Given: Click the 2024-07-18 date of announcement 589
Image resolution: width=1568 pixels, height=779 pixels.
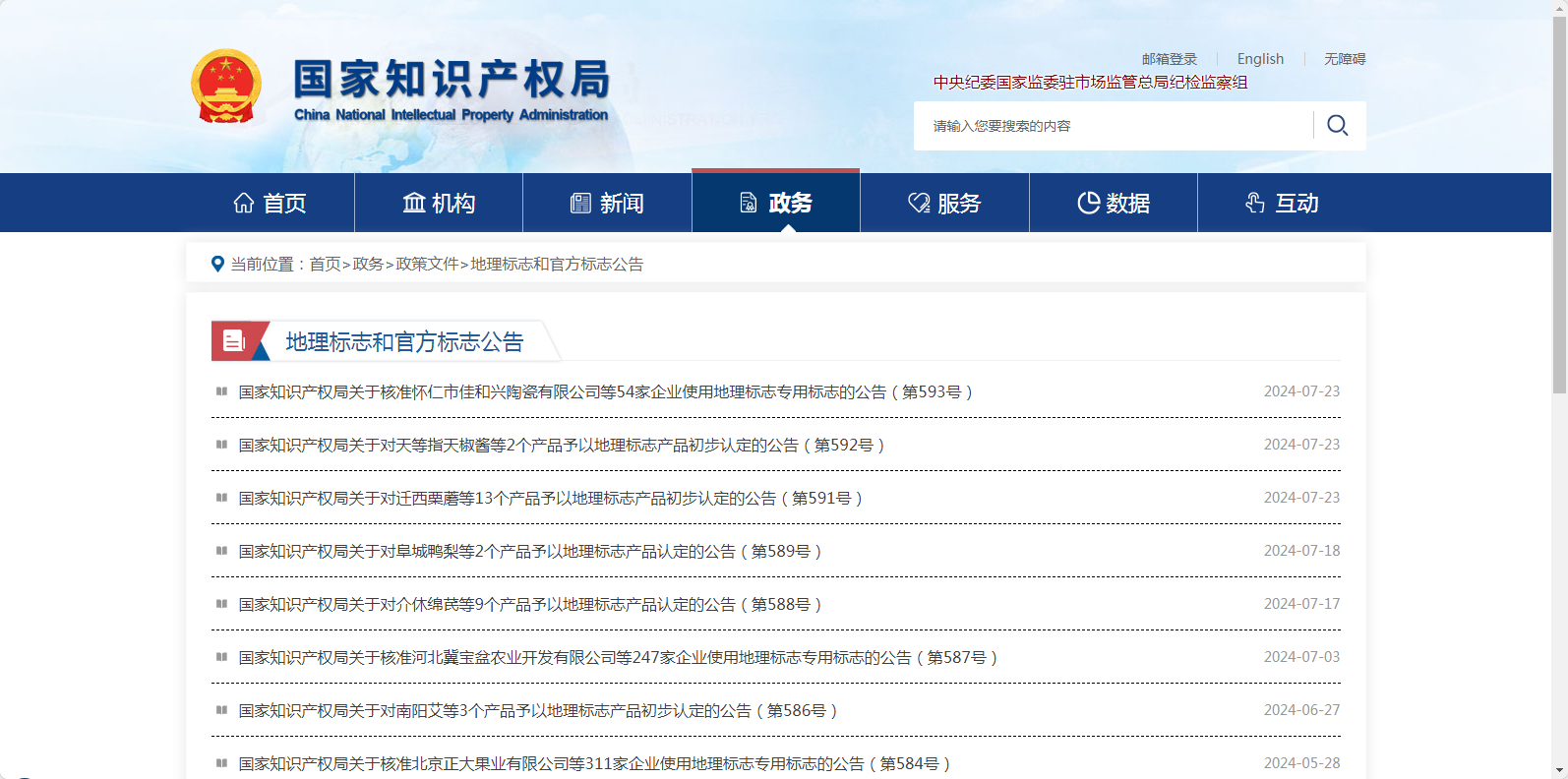Looking at the screenshot, I should [1301, 551].
